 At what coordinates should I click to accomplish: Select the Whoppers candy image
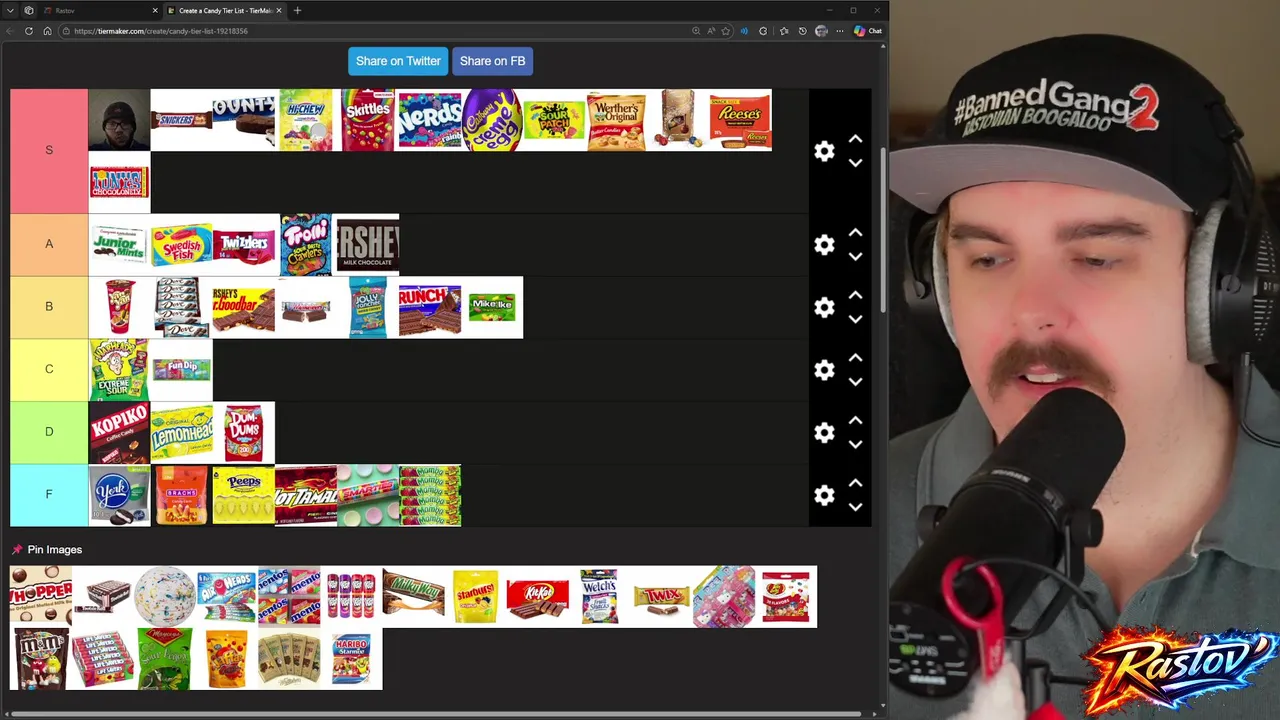click(x=41, y=597)
